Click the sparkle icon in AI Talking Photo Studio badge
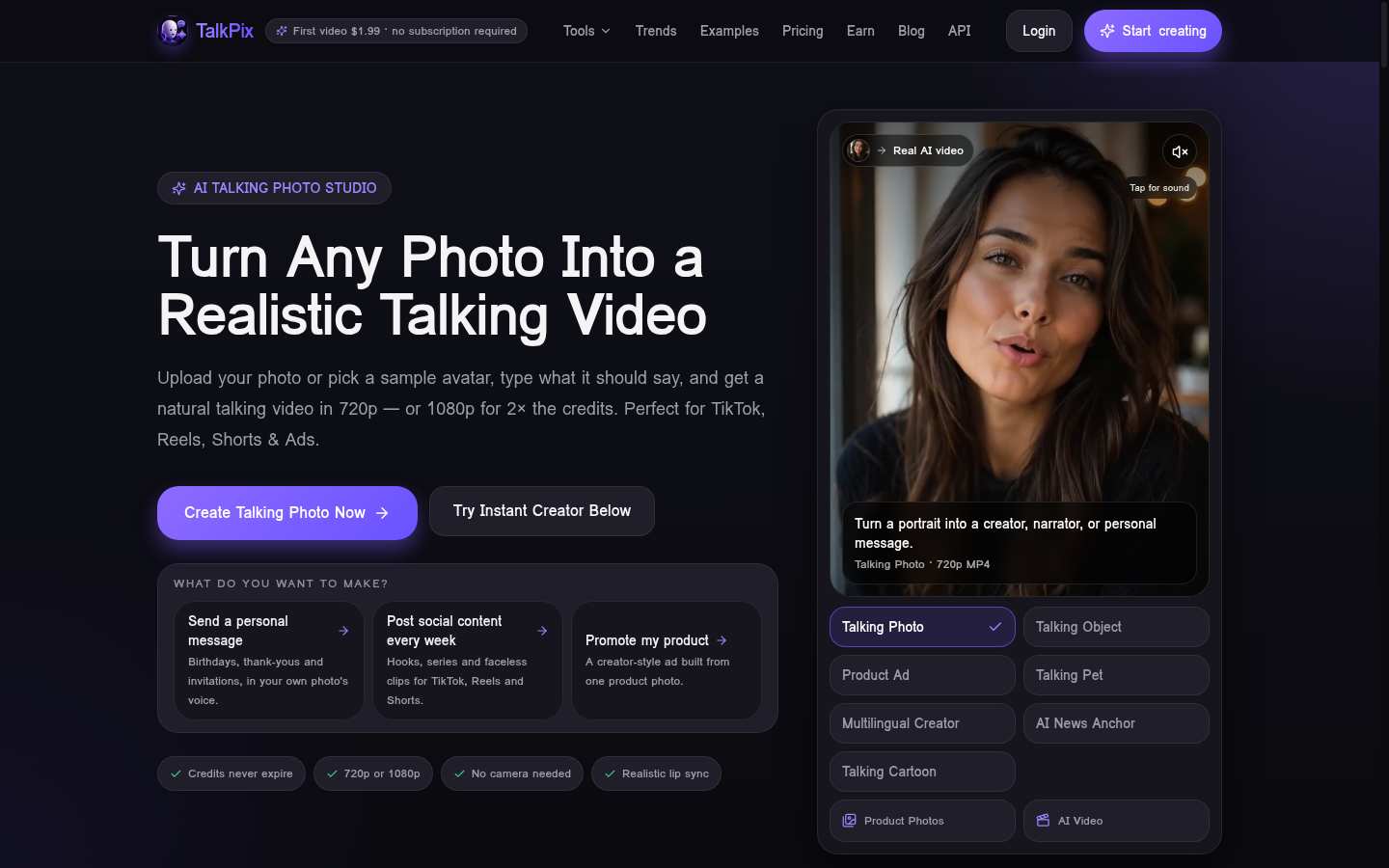This screenshot has height=868, width=1389. (178, 188)
